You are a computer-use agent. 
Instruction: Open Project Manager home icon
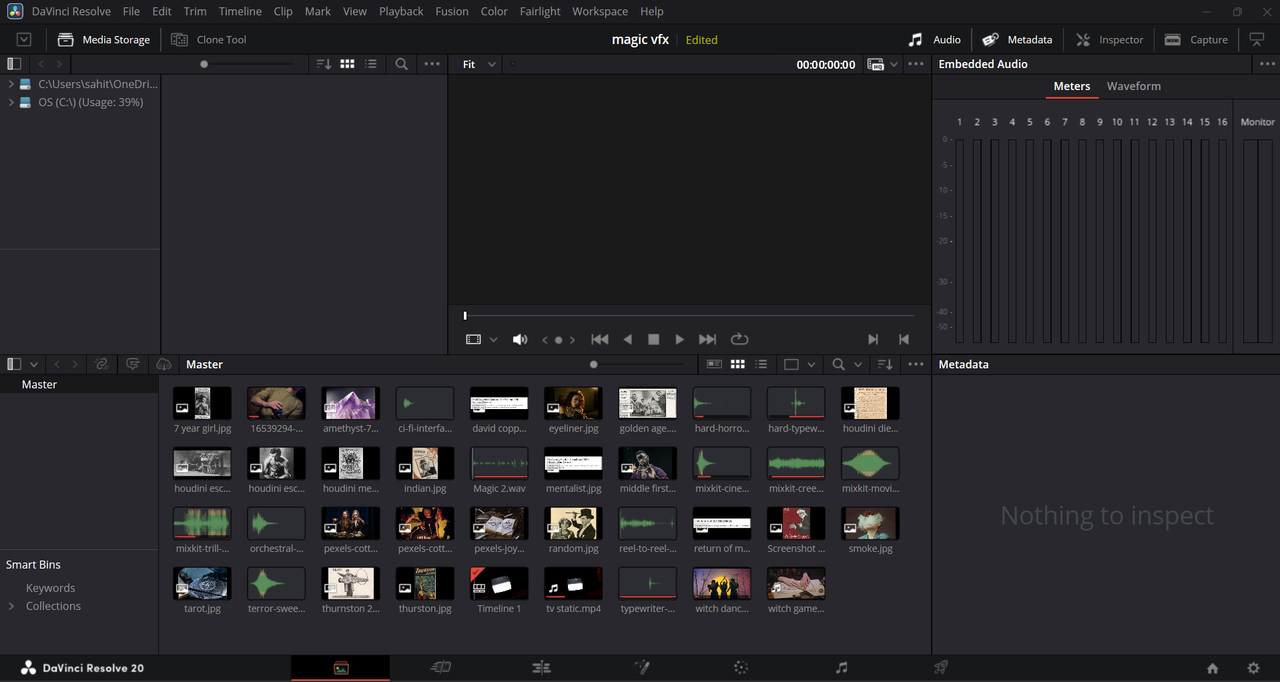tap(1213, 668)
